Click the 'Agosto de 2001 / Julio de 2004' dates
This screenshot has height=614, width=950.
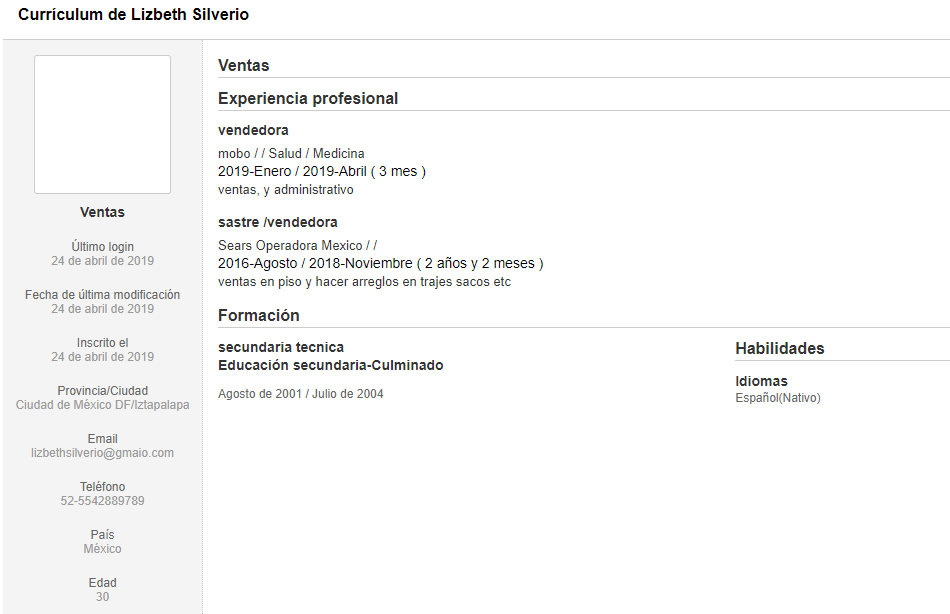coord(300,394)
